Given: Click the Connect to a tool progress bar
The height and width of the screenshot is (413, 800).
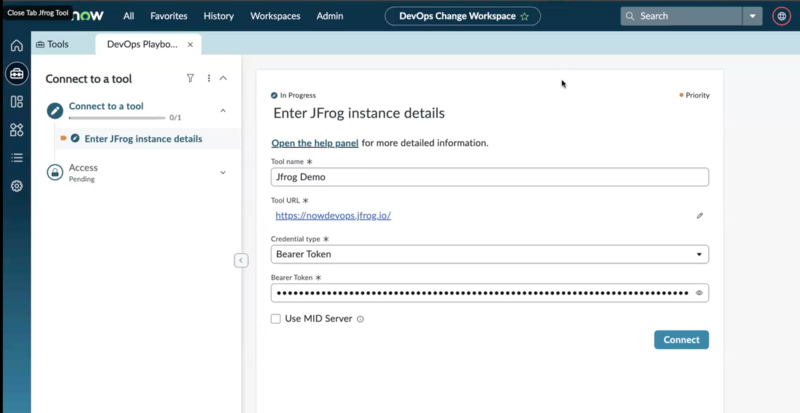Looking at the screenshot, I should click(117, 118).
